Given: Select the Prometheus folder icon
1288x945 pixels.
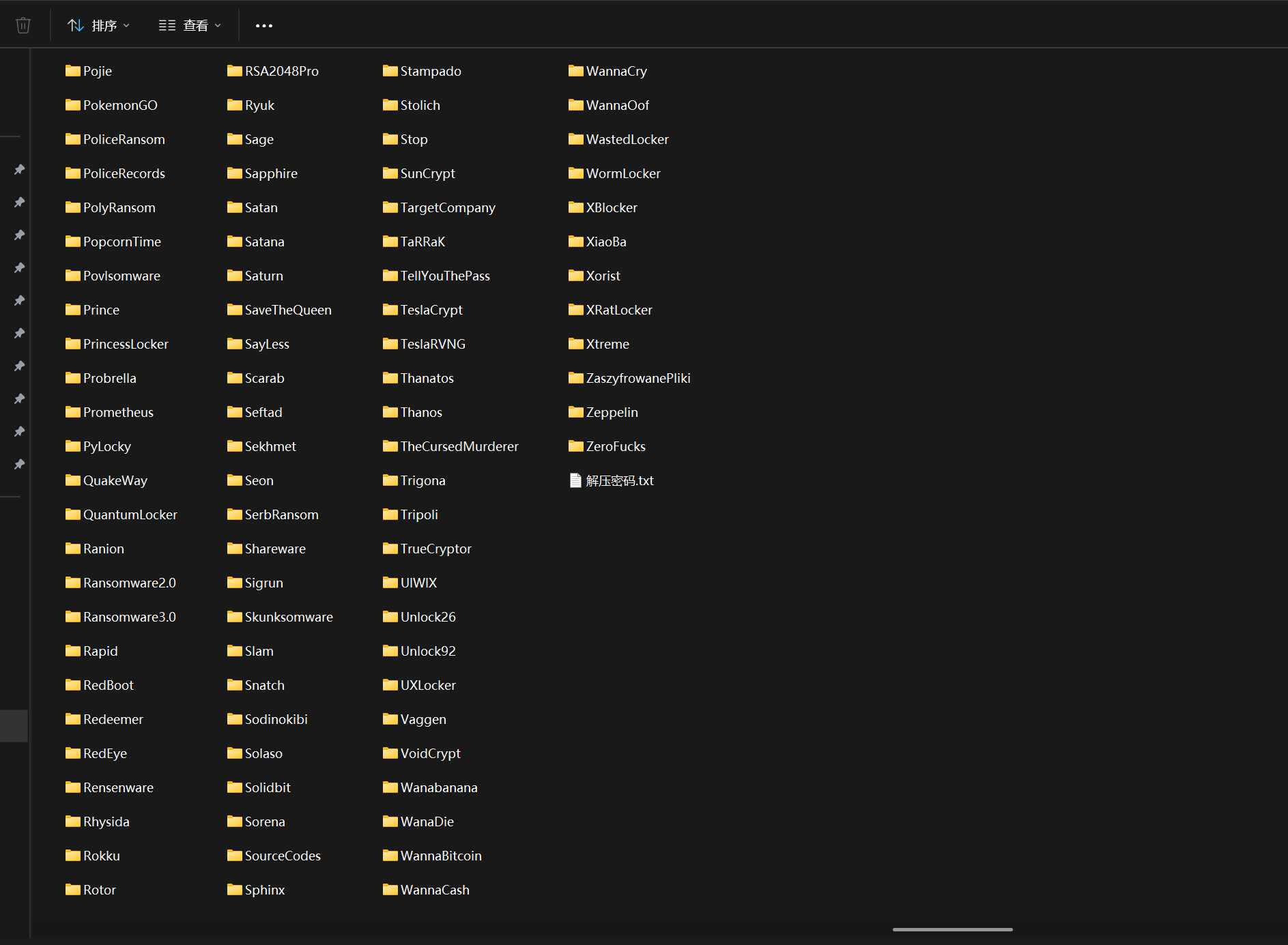Looking at the screenshot, I should coord(73,411).
